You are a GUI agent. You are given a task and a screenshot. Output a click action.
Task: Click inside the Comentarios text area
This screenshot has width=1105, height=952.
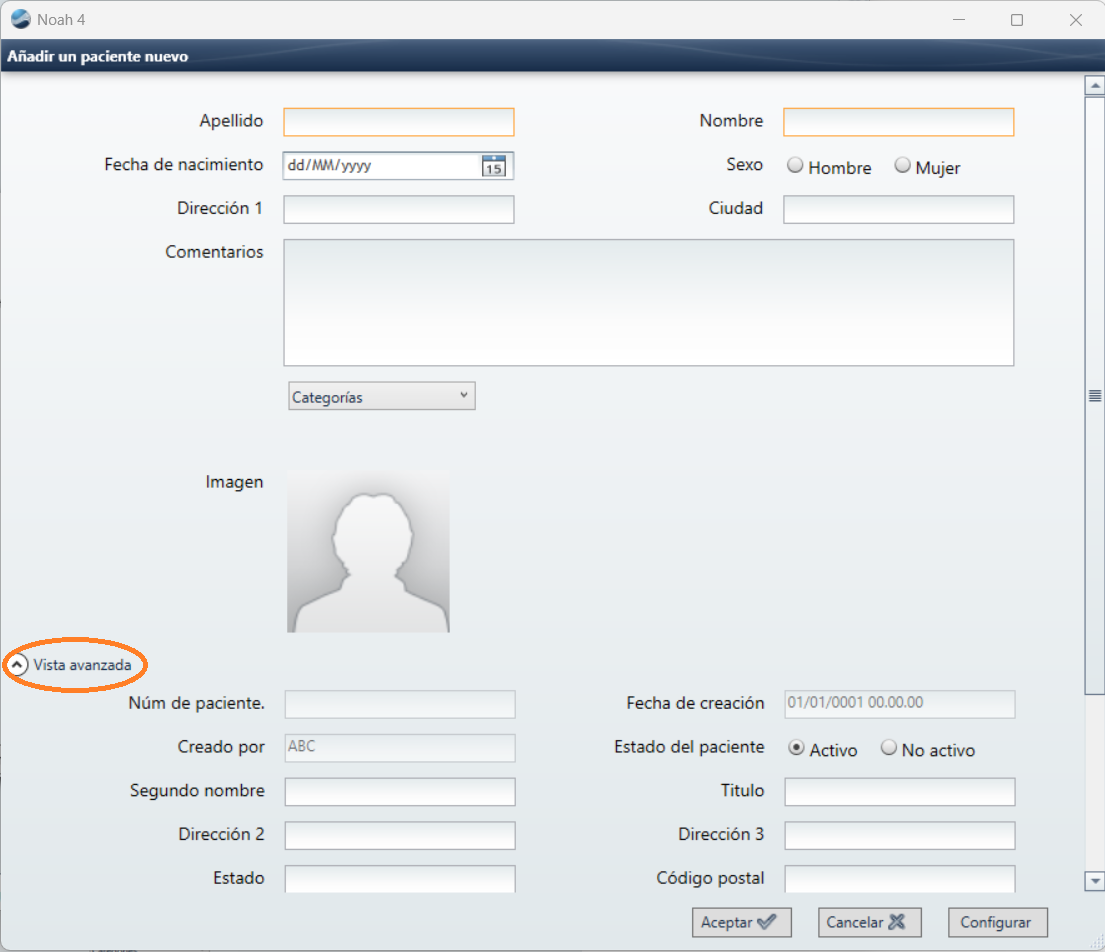(648, 302)
